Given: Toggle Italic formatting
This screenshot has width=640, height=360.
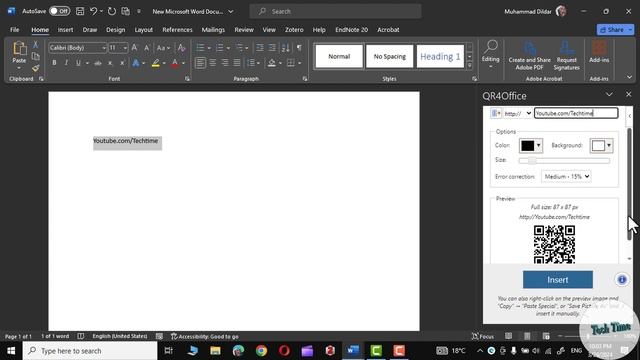Looking at the screenshot, I should [x=66, y=63].
